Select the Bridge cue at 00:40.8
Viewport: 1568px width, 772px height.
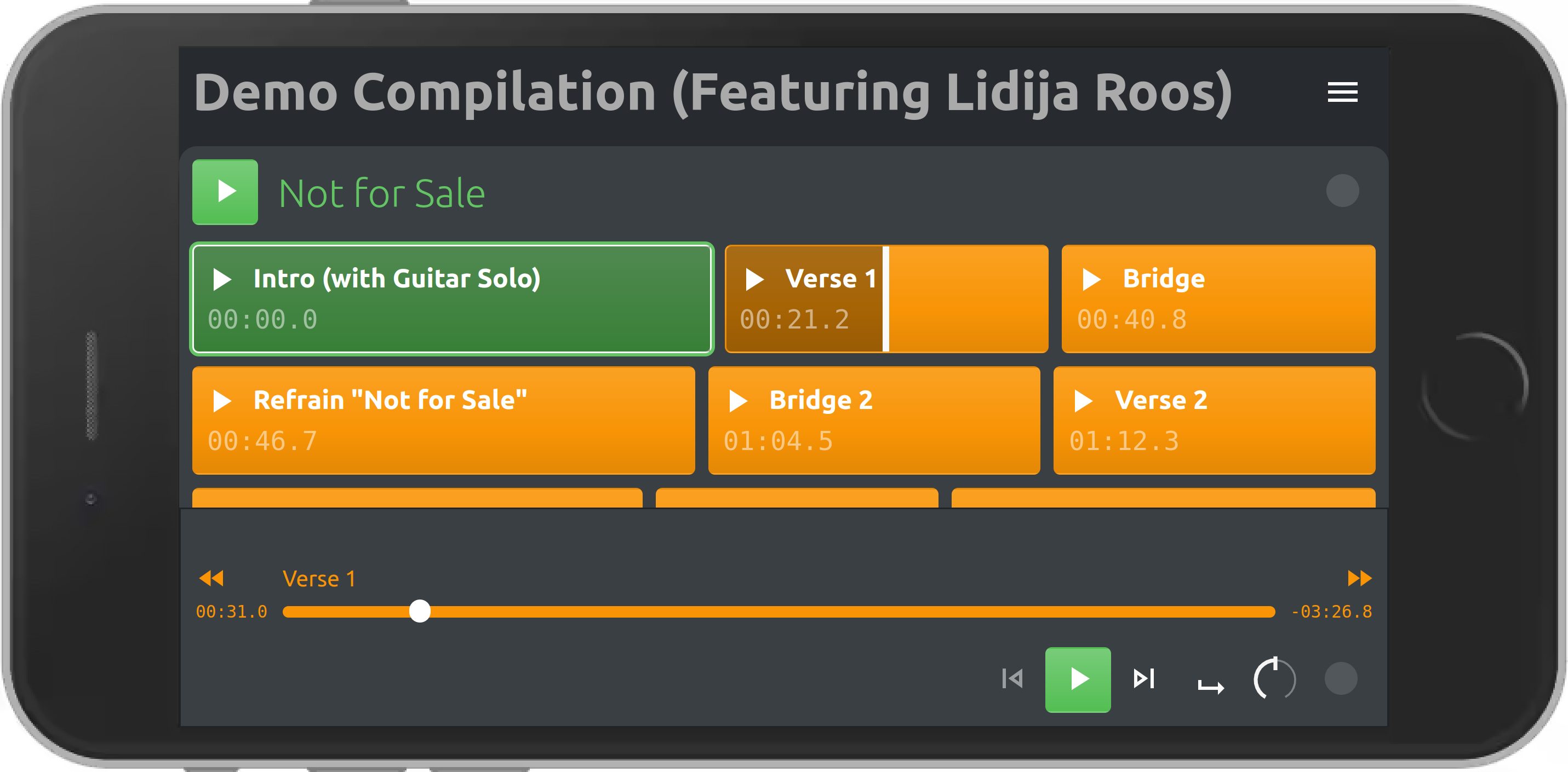pyautogui.click(x=1217, y=299)
